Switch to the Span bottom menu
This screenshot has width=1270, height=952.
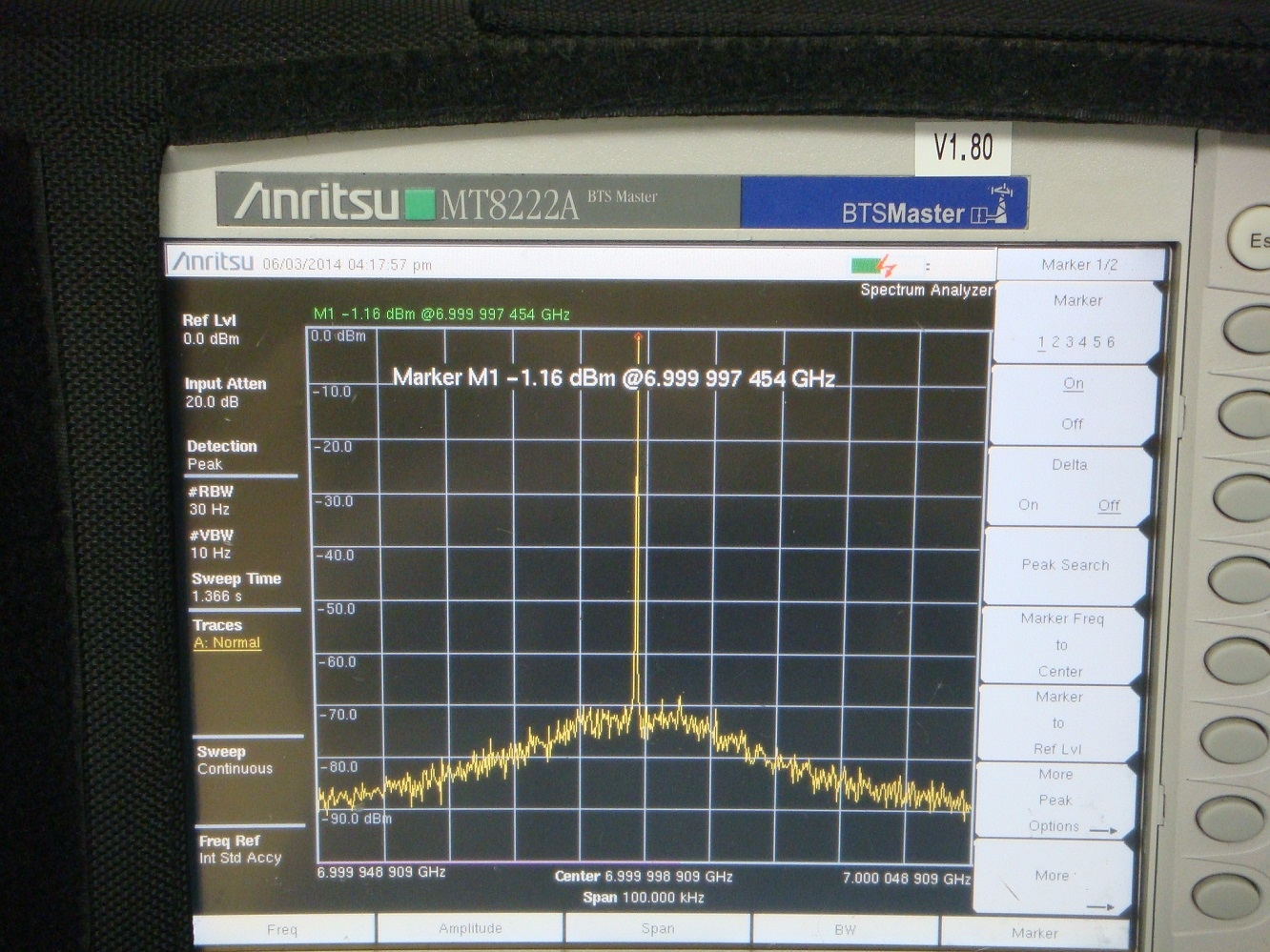[658, 928]
